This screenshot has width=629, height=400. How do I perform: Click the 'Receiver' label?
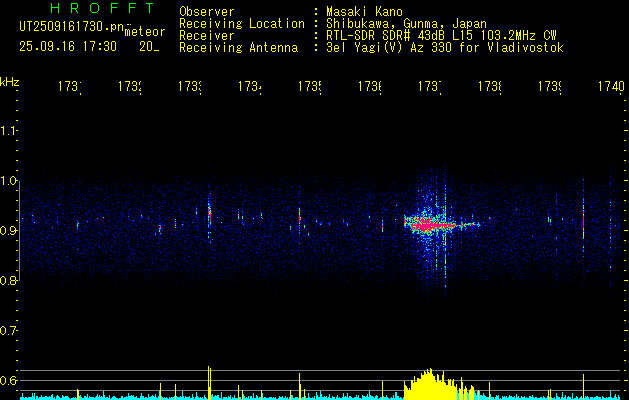[x=207, y=36]
